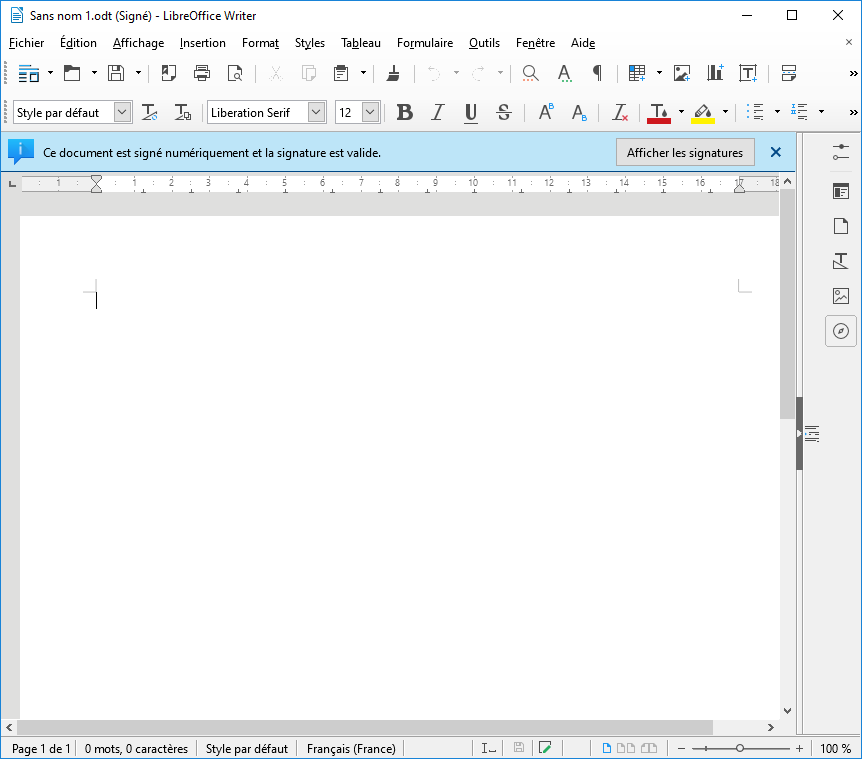Open sidebar Properties settings icon
The height and width of the screenshot is (759, 862).
[x=841, y=152]
